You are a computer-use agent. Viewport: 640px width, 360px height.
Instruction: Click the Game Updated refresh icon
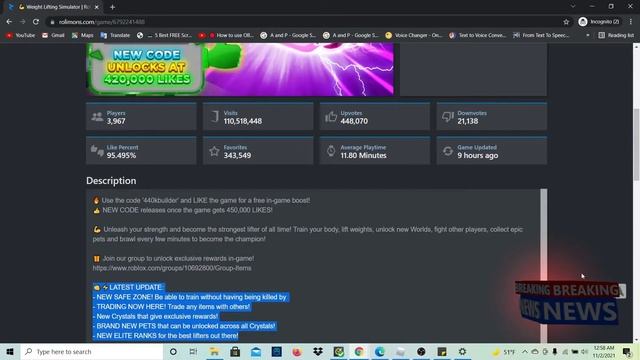pos(448,151)
